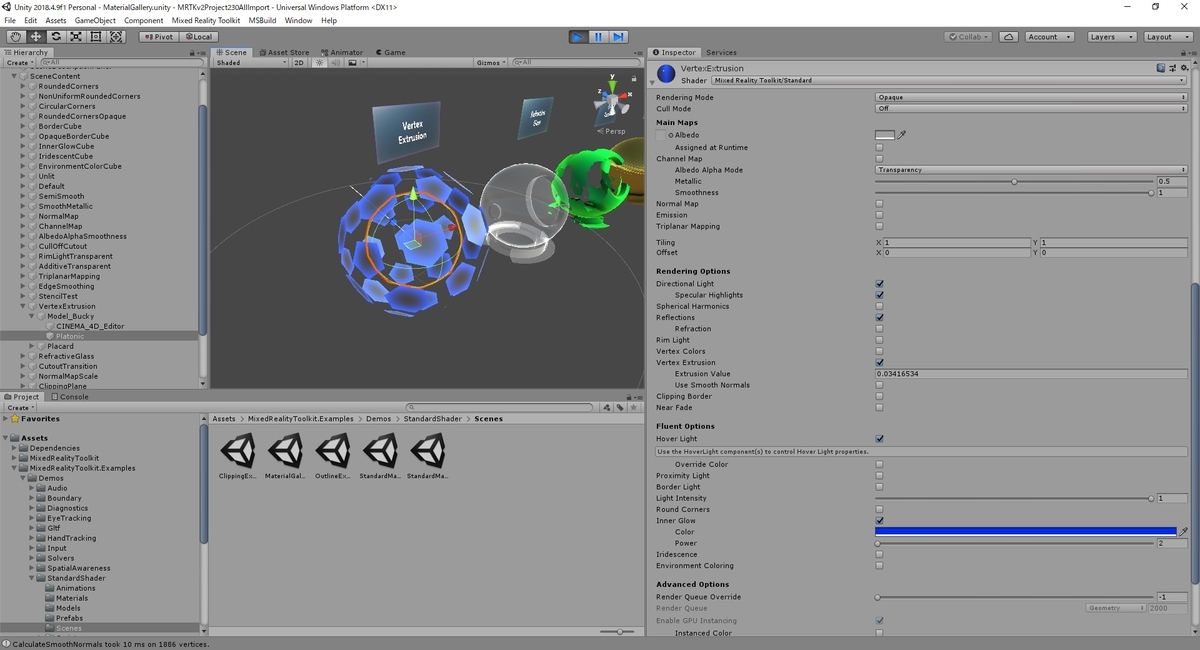Toggle 2D view mode button
Image resolution: width=1200 pixels, height=650 pixels.
(x=298, y=62)
